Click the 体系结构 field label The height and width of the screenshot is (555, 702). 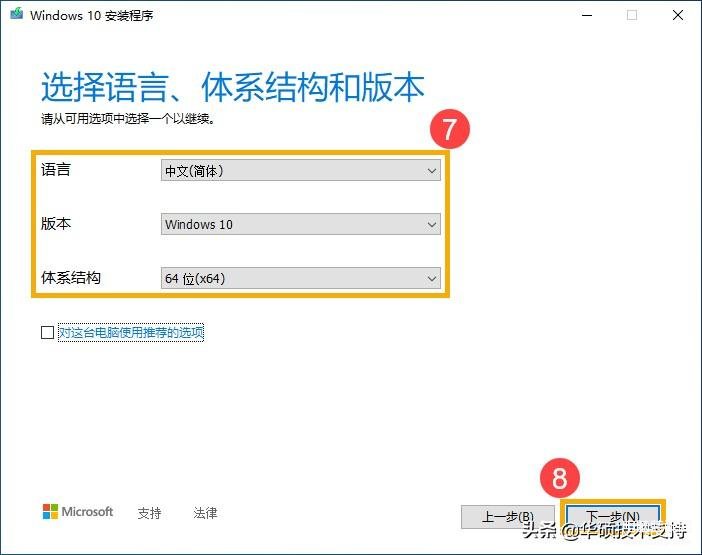click(71, 278)
